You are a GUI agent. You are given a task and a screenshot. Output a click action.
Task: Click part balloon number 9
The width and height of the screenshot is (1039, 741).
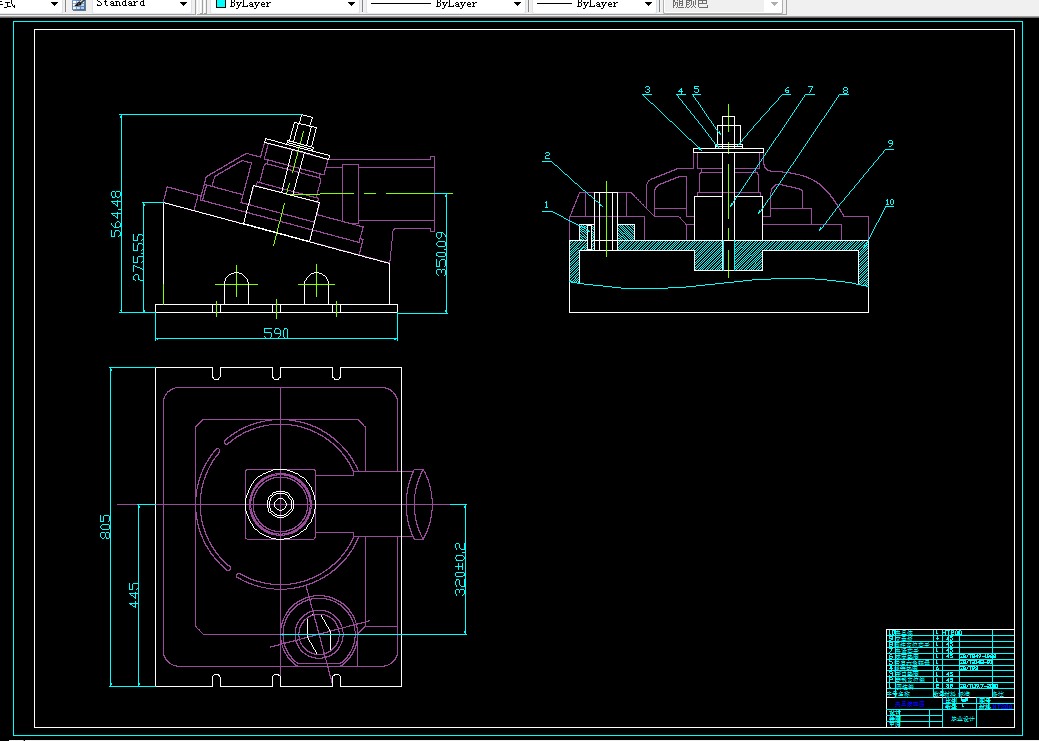pos(889,144)
